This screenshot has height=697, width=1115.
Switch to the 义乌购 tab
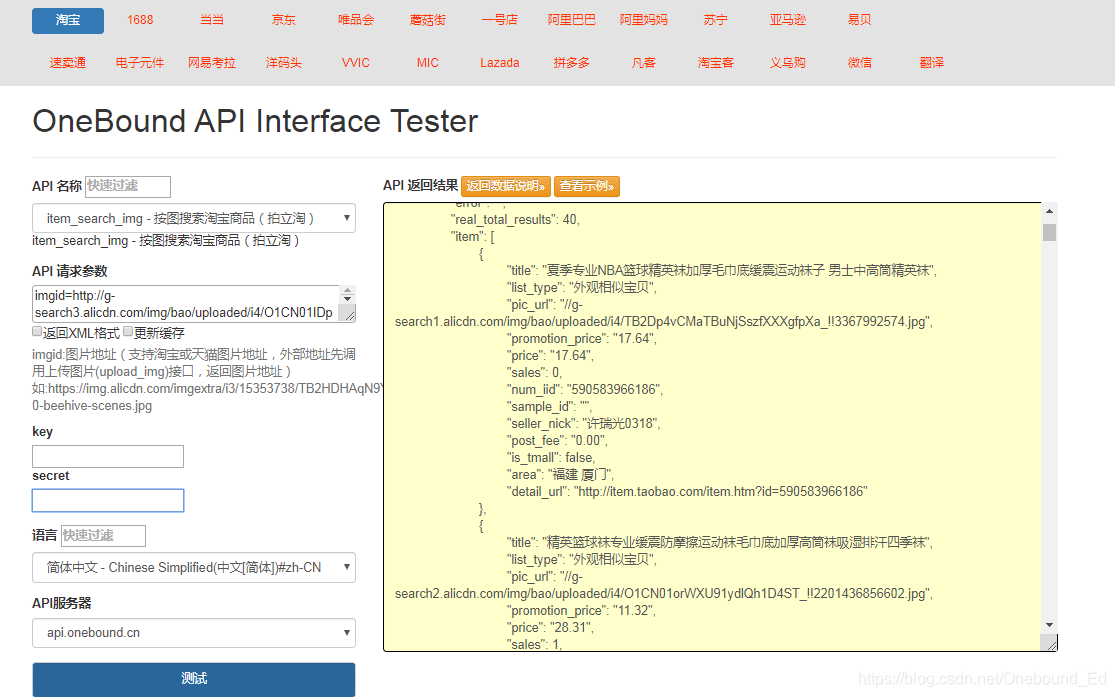[x=788, y=63]
